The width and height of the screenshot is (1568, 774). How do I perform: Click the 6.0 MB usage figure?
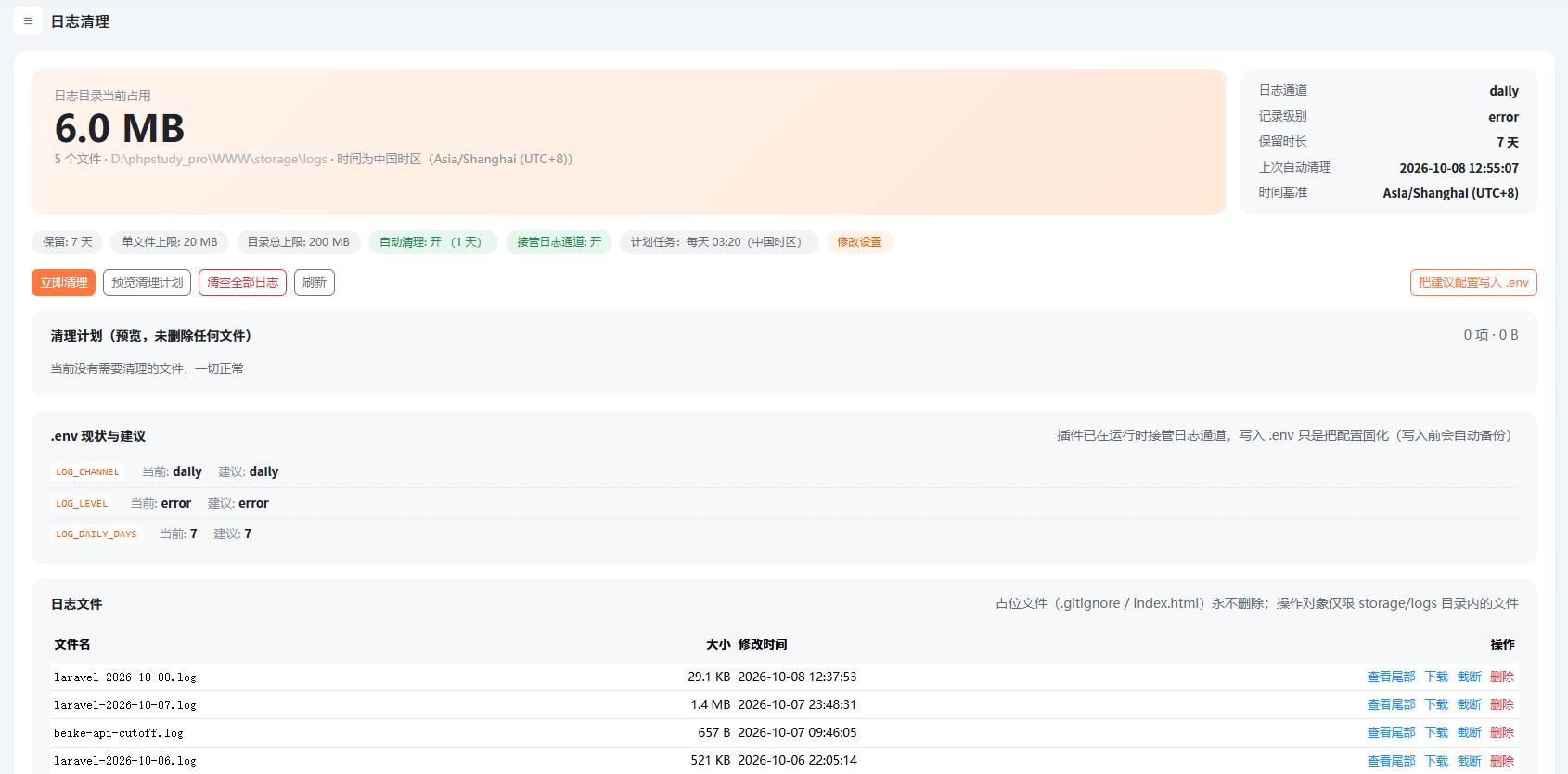click(x=120, y=128)
